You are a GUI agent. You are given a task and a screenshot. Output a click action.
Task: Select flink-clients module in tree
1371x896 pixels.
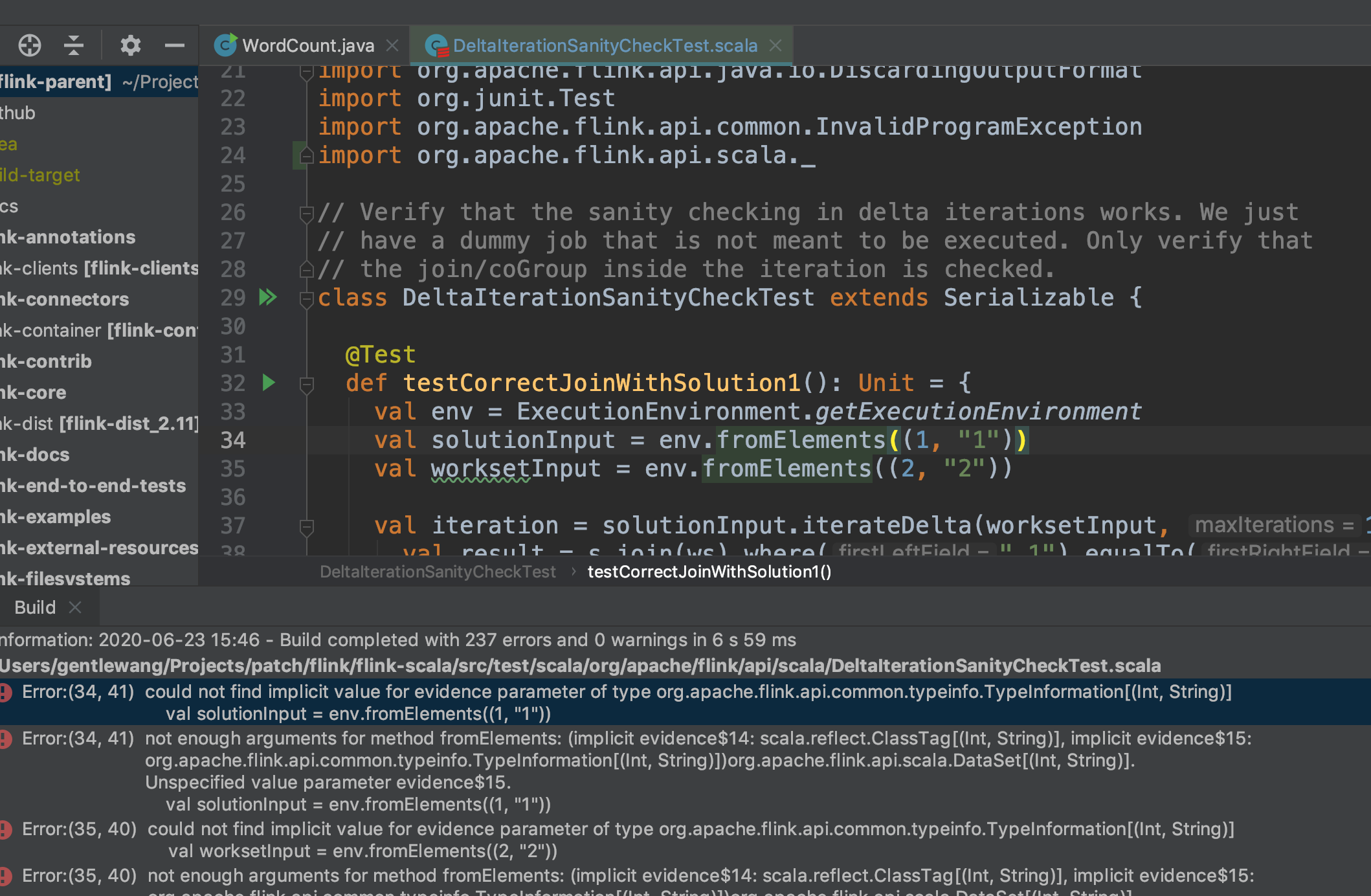point(99,268)
